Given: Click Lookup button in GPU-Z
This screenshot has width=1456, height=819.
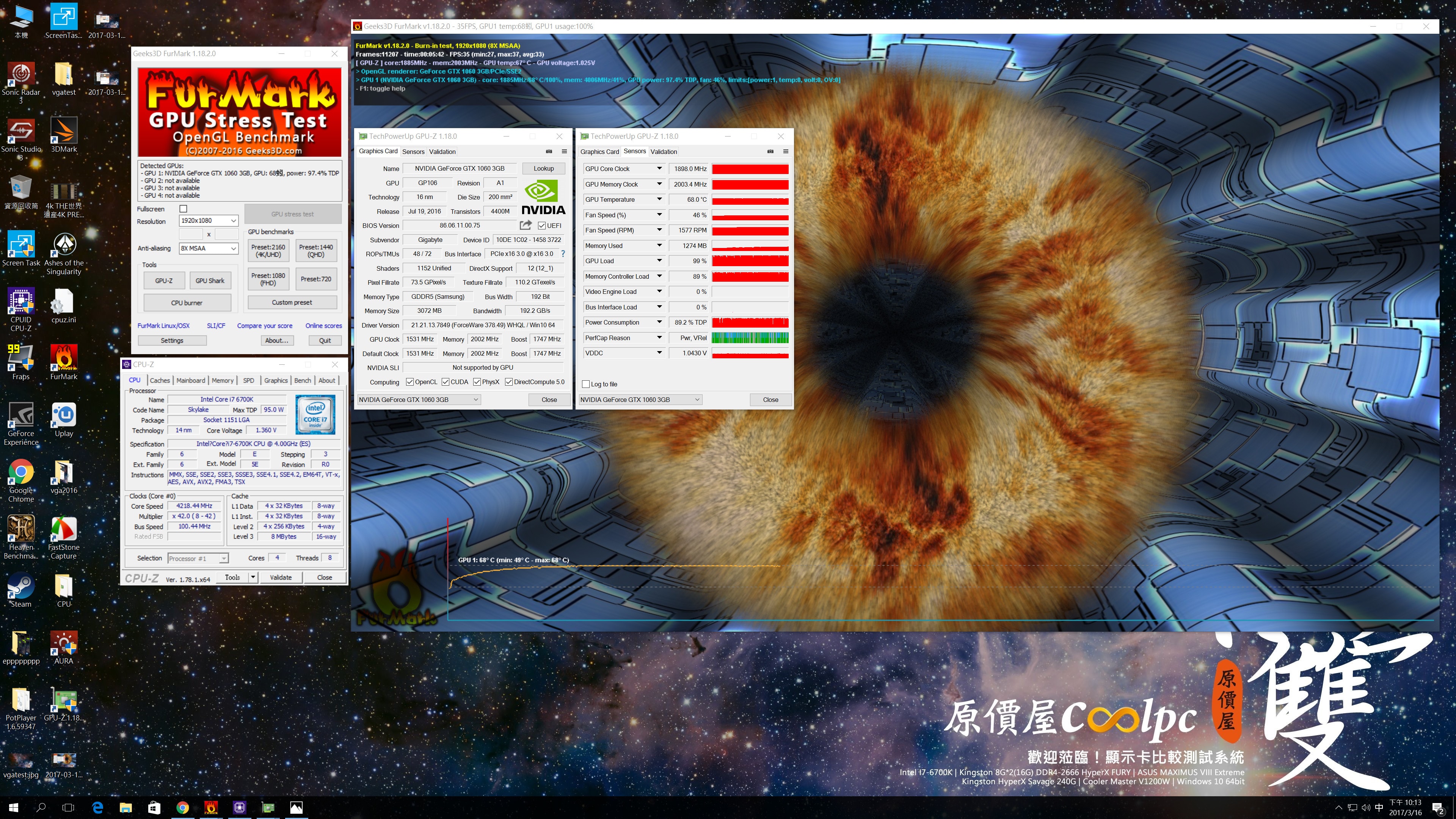Looking at the screenshot, I should click(x=543, y=168).
